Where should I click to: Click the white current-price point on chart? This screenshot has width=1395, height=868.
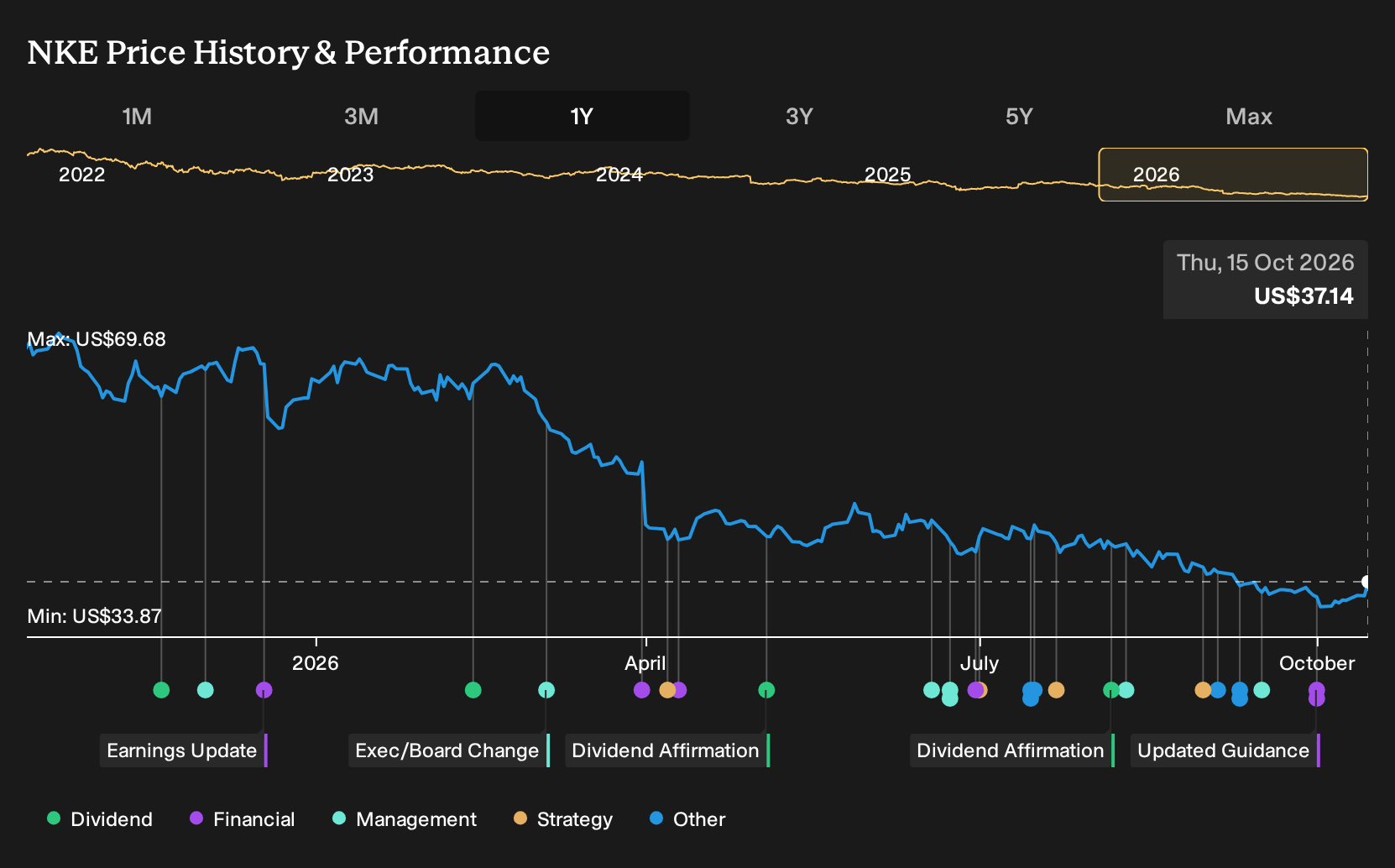tap(1366, 582)
